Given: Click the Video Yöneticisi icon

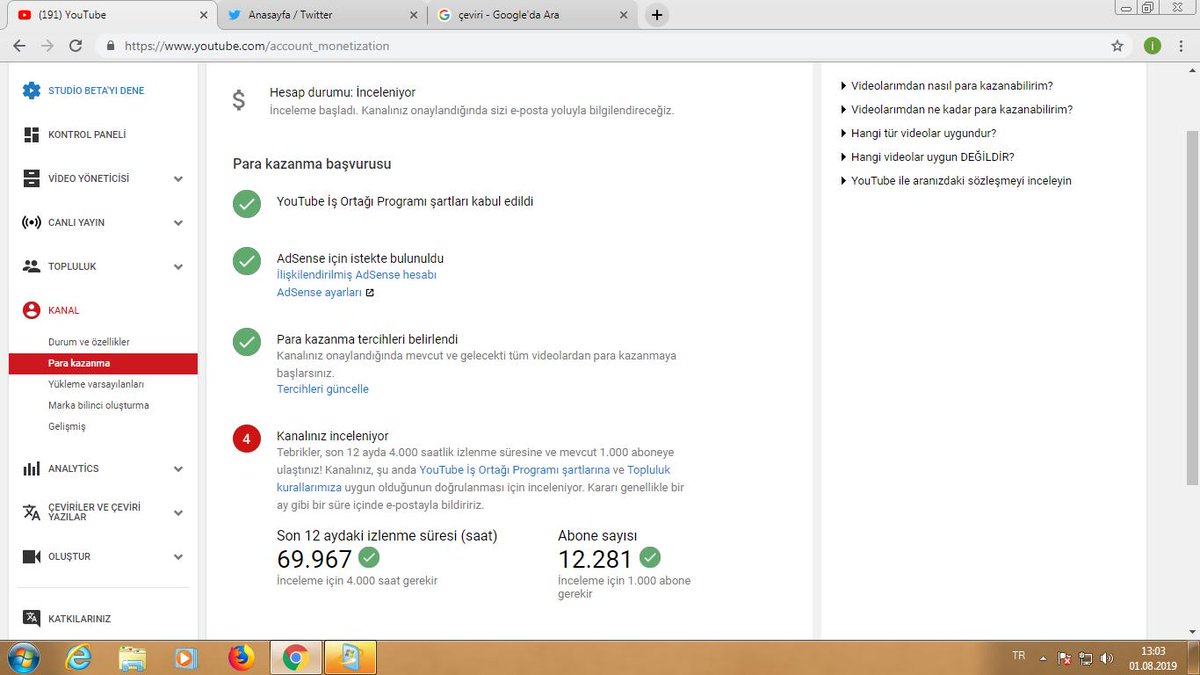Looking at the screenshot, I should (31, 178).
